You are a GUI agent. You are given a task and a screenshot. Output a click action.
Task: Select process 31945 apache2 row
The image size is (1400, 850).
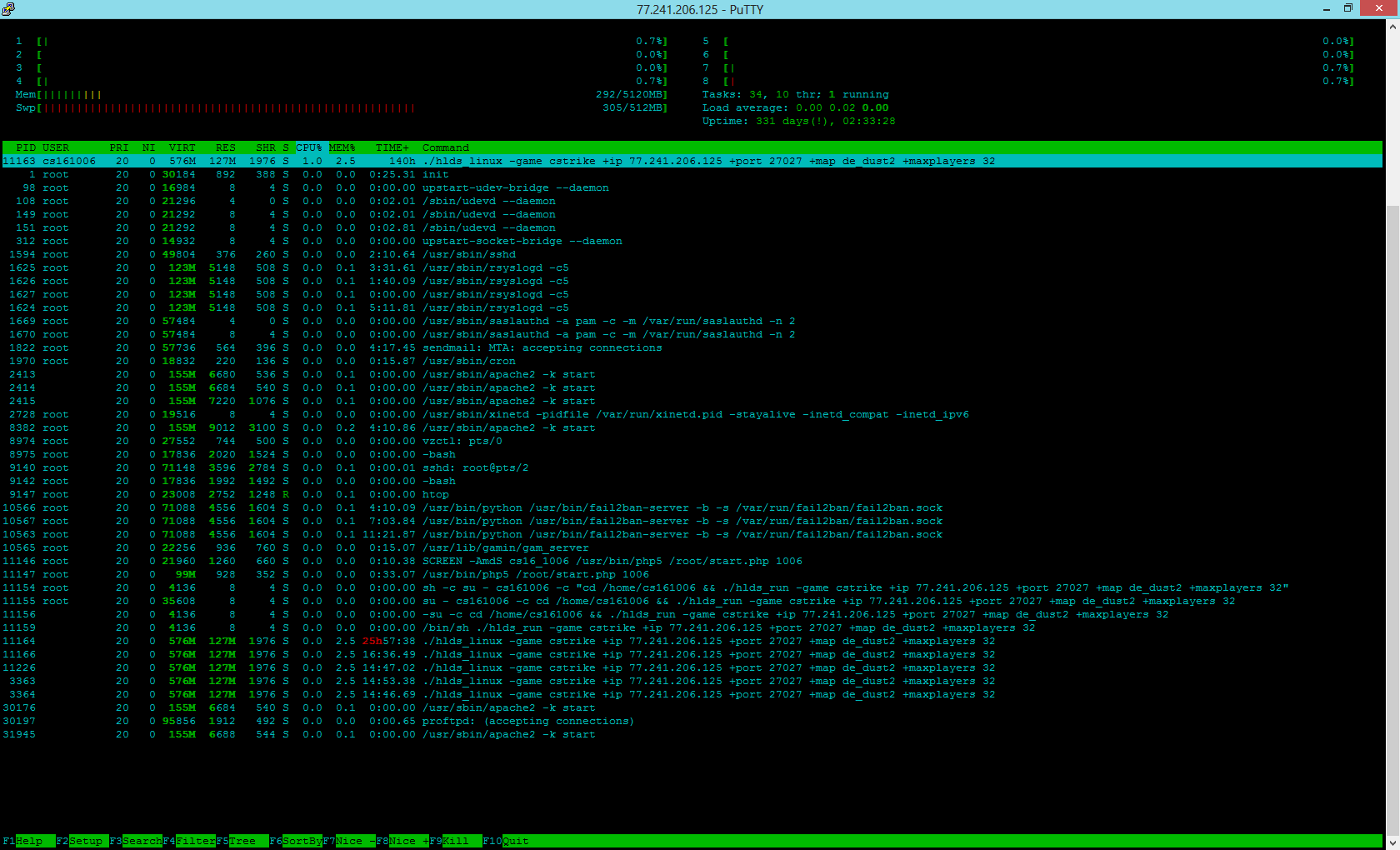tap(692, 734)
